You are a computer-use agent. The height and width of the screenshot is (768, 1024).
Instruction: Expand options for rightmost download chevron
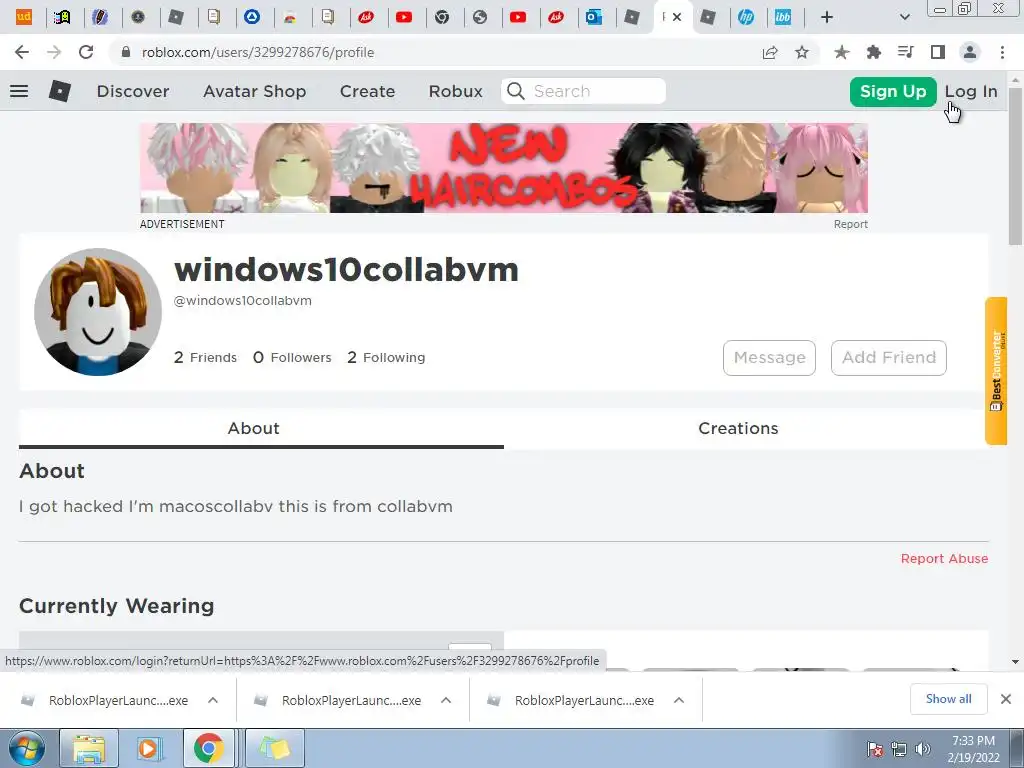tap(679, 700)
